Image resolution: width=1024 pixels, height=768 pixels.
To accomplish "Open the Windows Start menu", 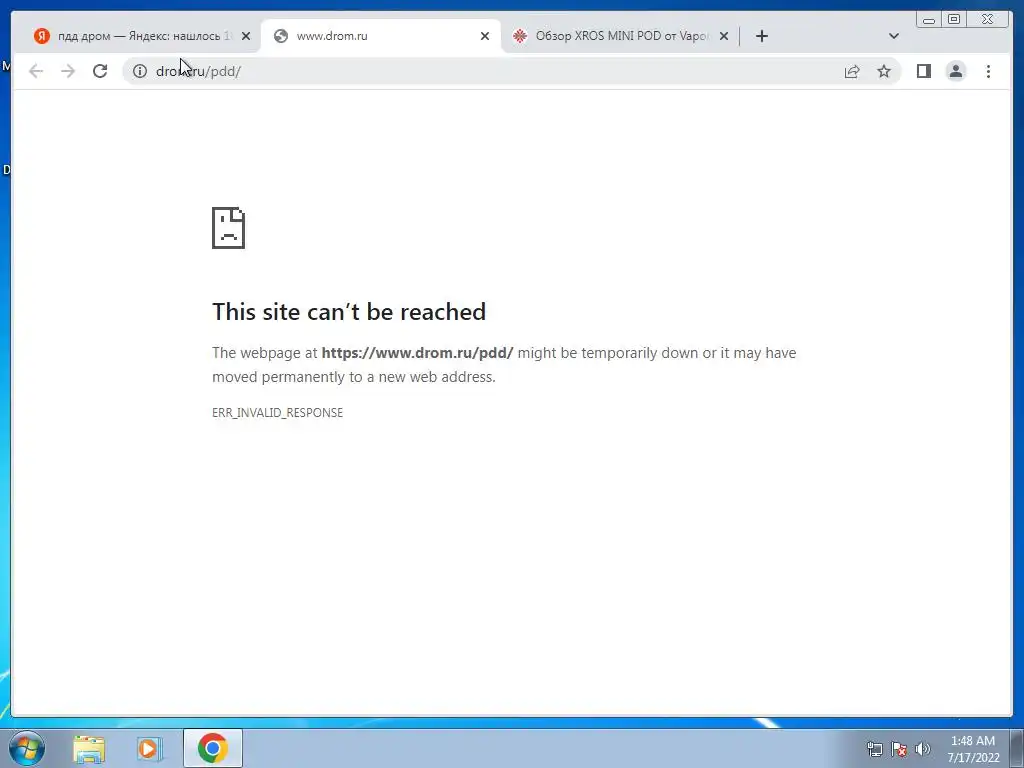I will click(x=27, y=748).
